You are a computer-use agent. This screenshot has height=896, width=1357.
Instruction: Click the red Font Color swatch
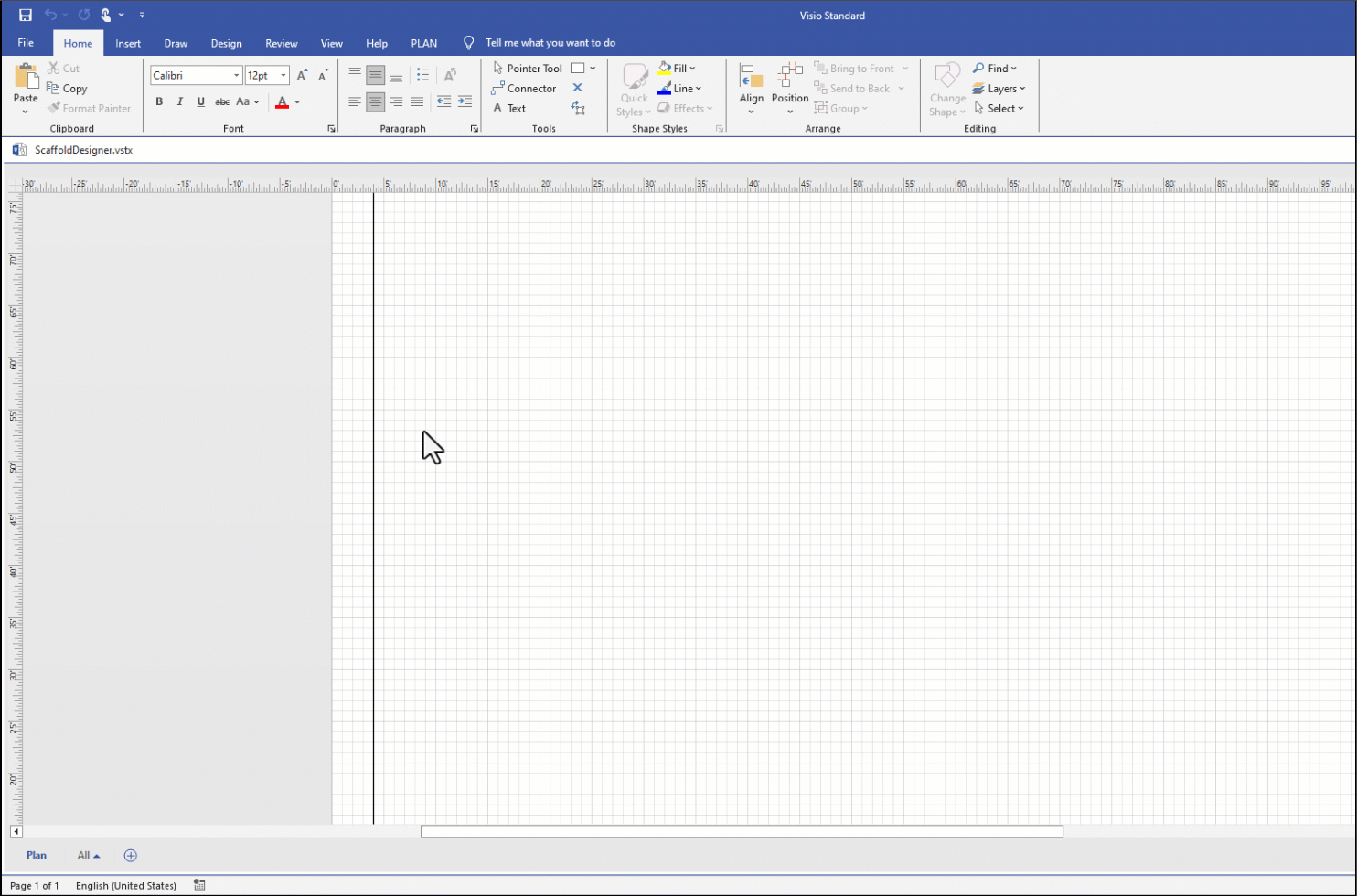(x=282, y=101)
